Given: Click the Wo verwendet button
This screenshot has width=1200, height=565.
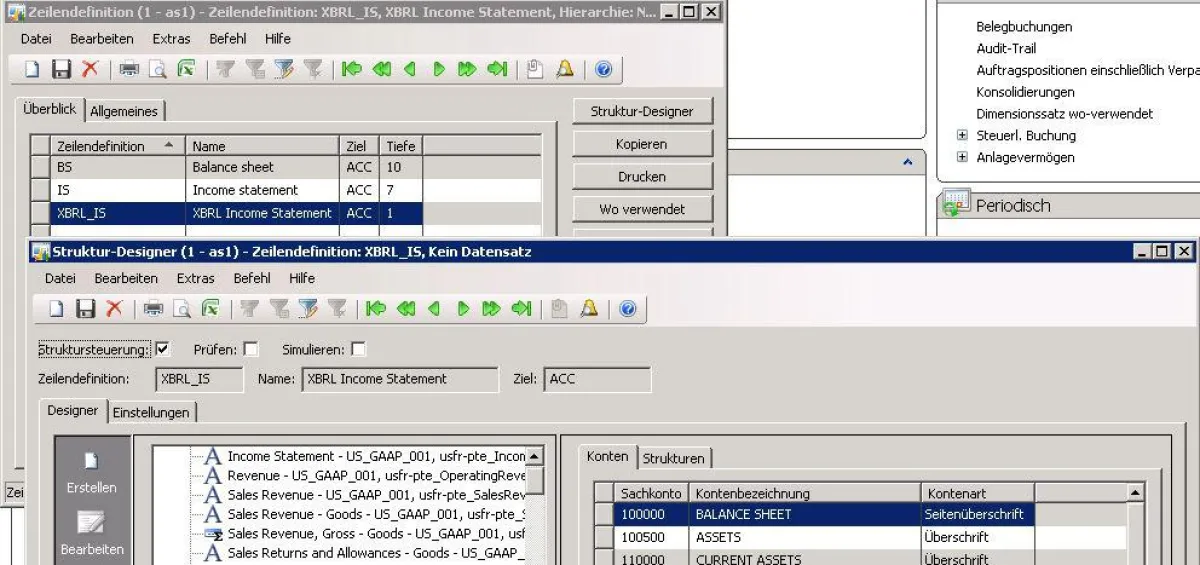Looking at the screenshot, I should click(642, 209).
